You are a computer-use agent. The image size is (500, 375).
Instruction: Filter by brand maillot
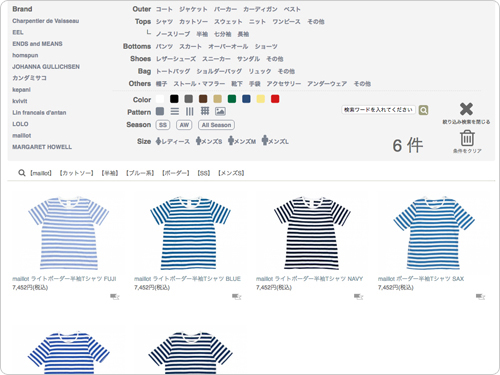click(22, 136)
